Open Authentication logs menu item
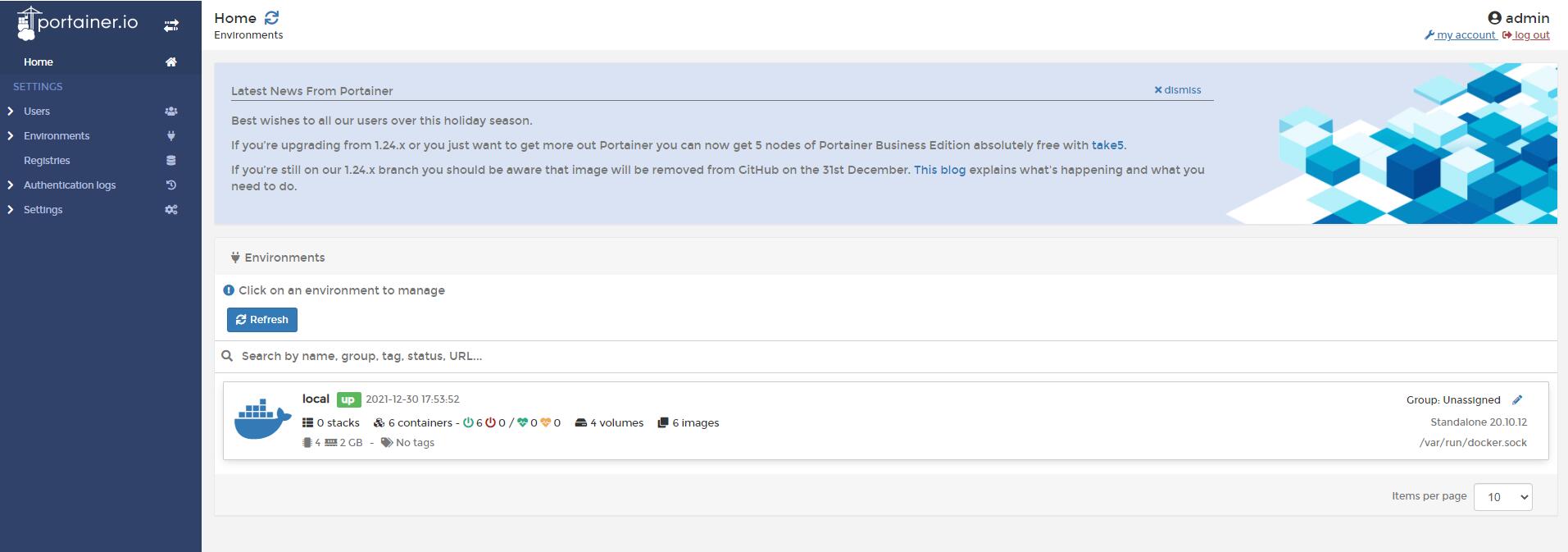The width and height of the screenshot is (1568, 552). [70, 185]
